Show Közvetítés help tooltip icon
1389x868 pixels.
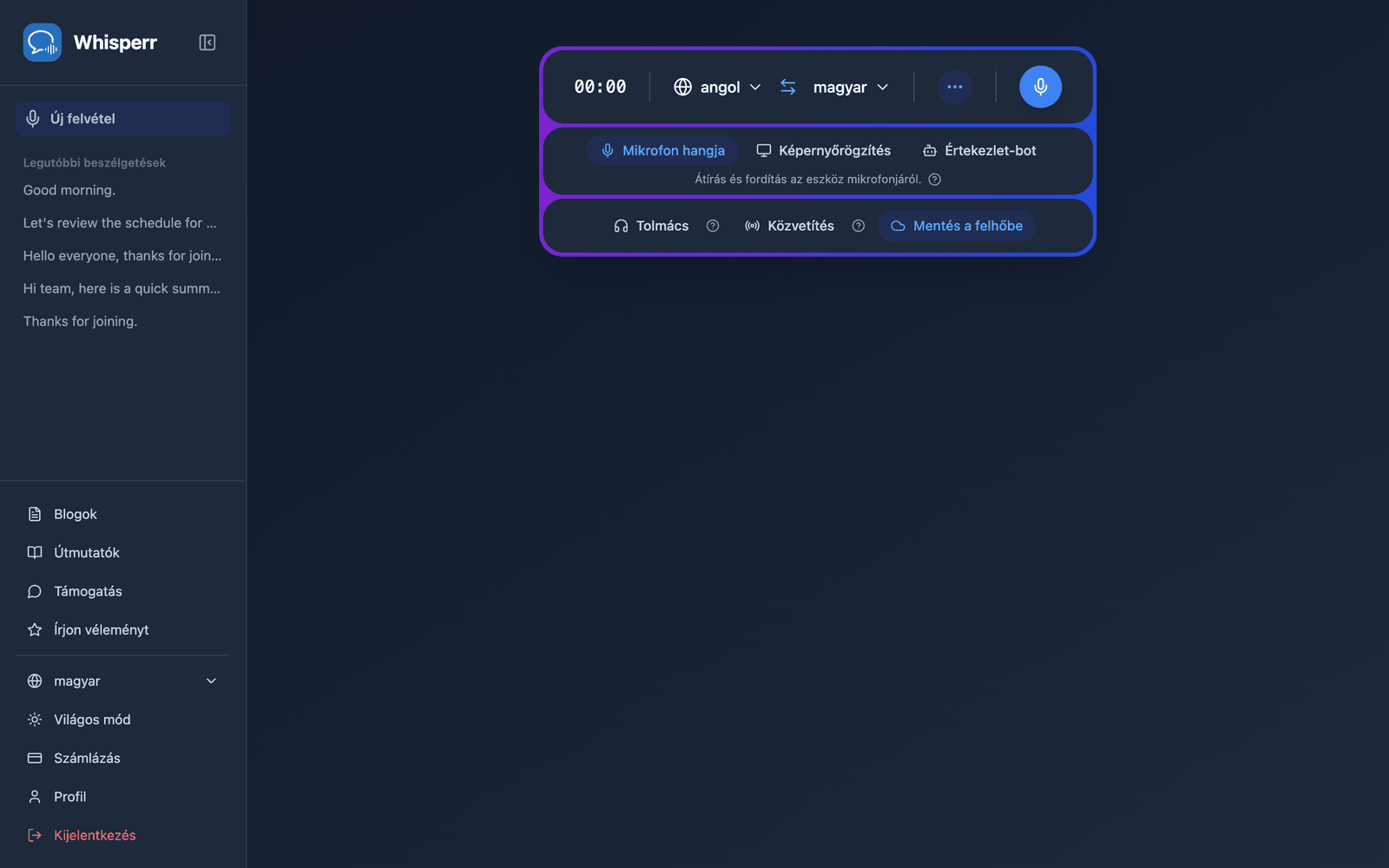(859, 226)
